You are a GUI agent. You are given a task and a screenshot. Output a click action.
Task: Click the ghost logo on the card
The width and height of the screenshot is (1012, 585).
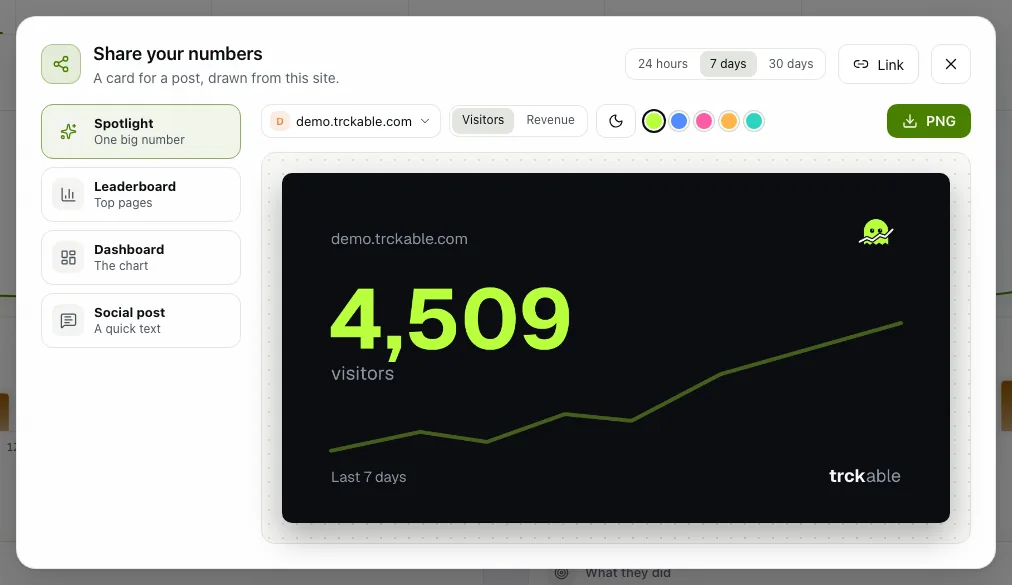[x=876, y=232]
